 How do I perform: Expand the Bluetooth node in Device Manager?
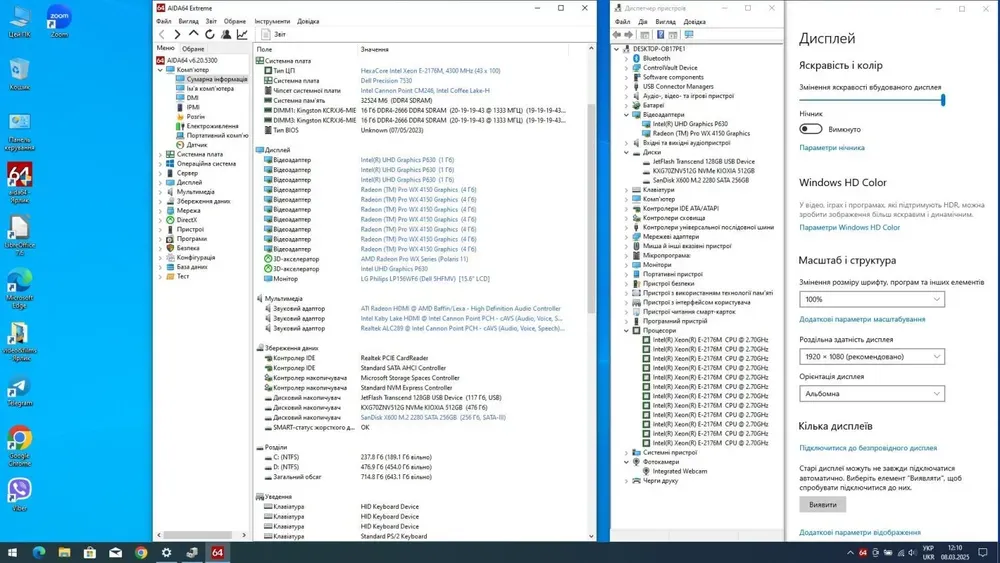tap(627, 58)
